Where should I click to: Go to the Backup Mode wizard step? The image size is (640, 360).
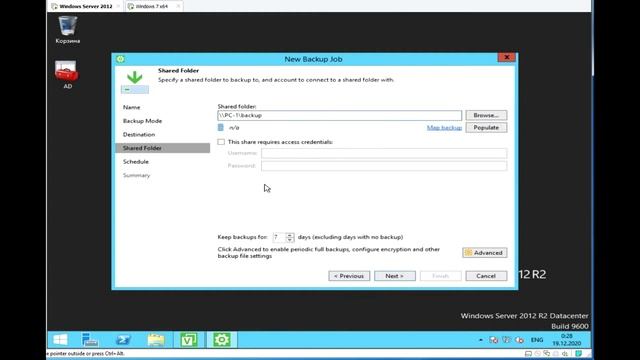(x=142, y=121)
